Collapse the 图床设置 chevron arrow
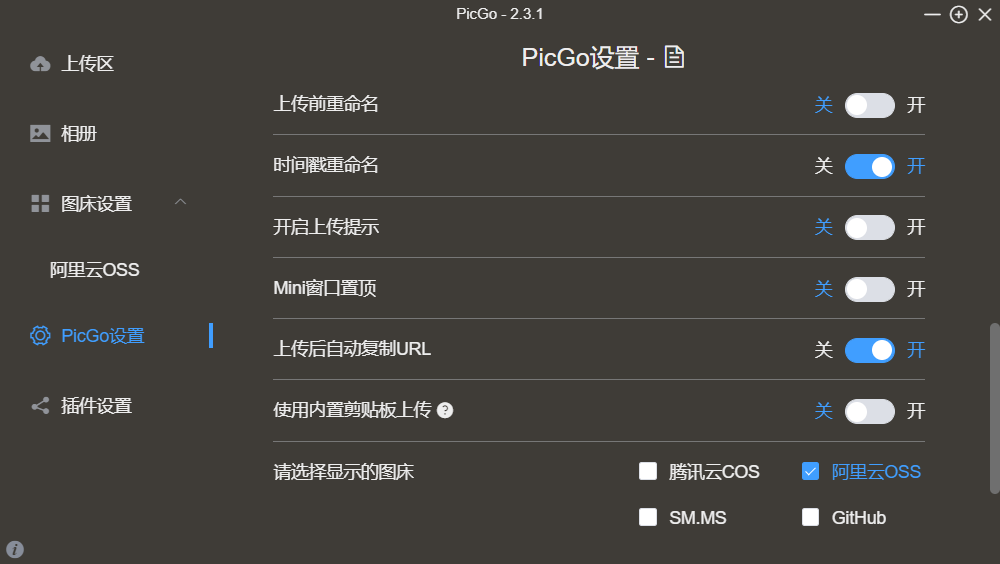Image resolution: width=1000 pixels, height=564 pixels. (180, 203)
